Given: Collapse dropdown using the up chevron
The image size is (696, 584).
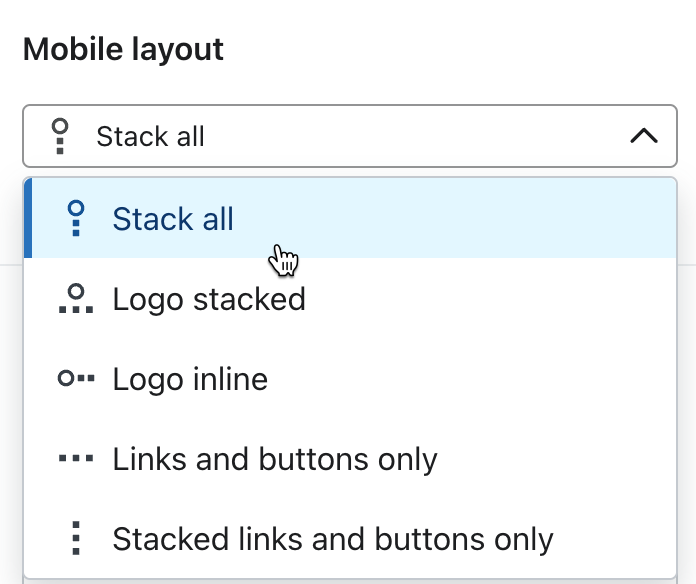Looking at the screenshot, I should coord(643,136).
